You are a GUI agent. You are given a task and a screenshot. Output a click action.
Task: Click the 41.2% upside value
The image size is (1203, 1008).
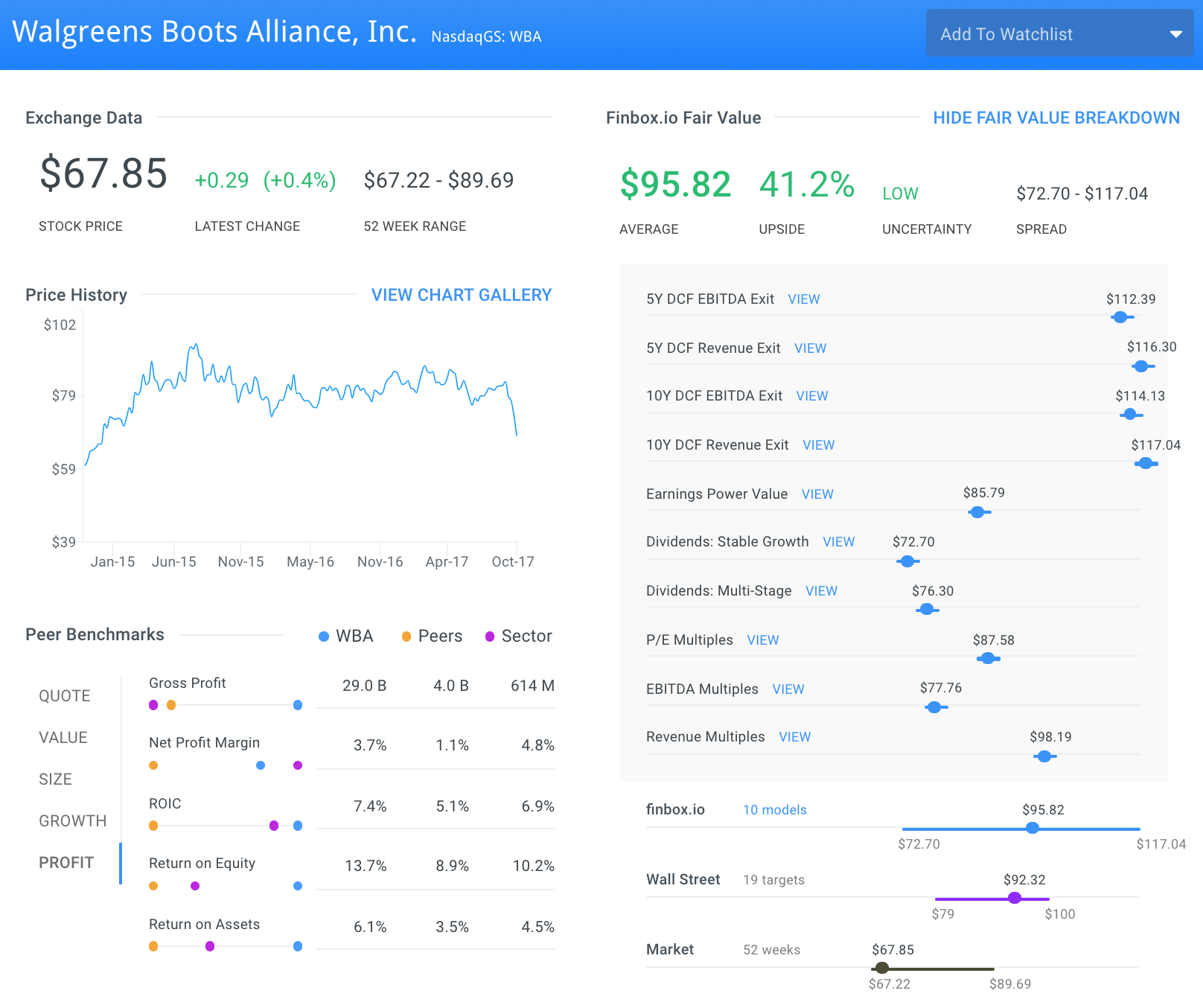click(x=807, y=184)
